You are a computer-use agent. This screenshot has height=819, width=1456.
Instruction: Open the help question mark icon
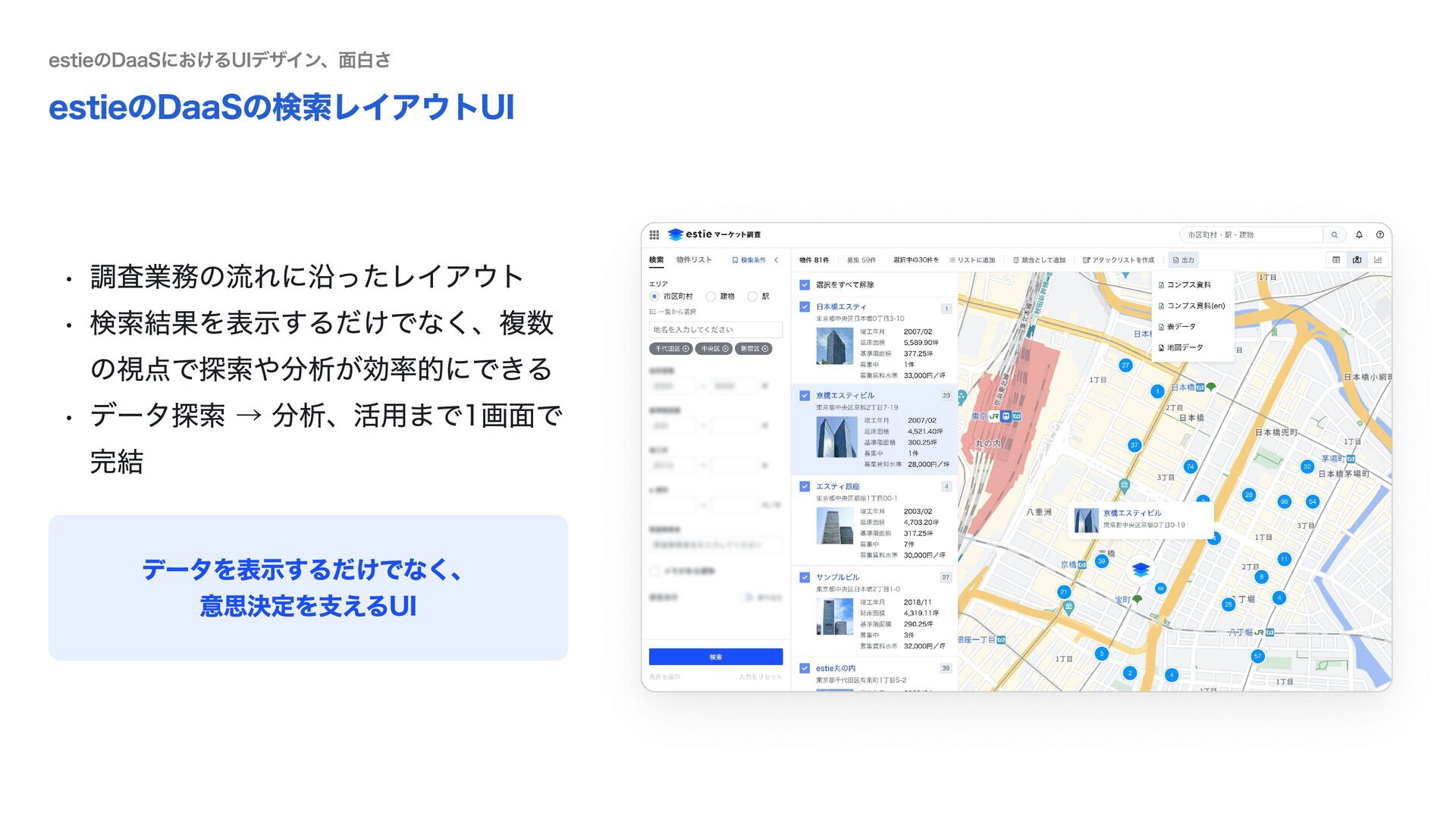pos(1380,235)
